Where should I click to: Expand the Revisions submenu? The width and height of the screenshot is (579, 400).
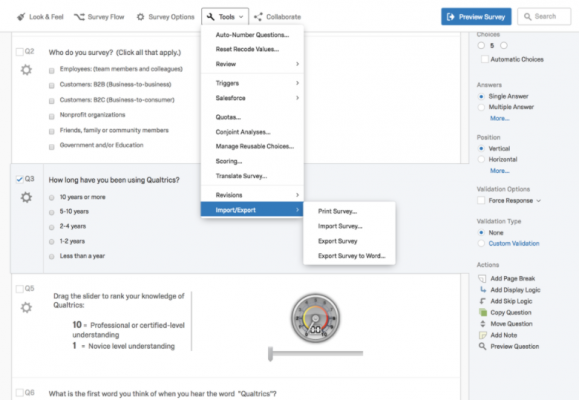[252, 195]
